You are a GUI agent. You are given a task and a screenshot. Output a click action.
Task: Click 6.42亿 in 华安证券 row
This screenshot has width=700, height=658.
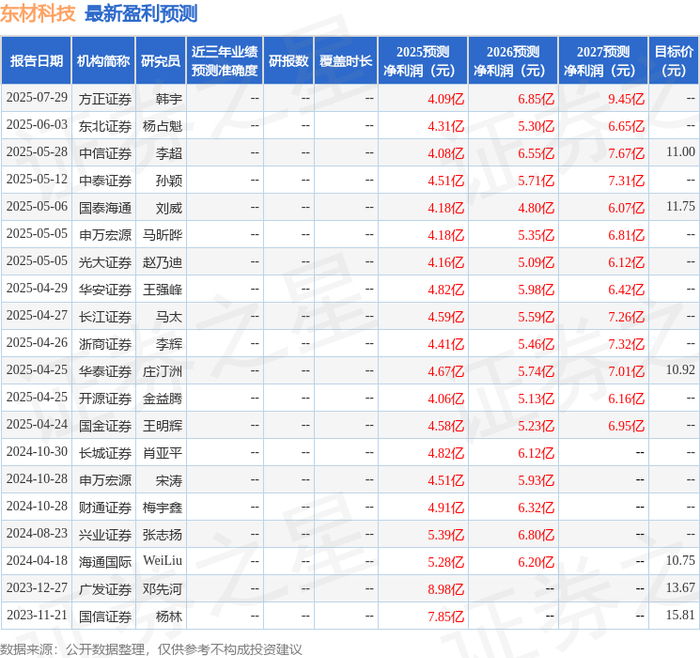pos(626,289)
